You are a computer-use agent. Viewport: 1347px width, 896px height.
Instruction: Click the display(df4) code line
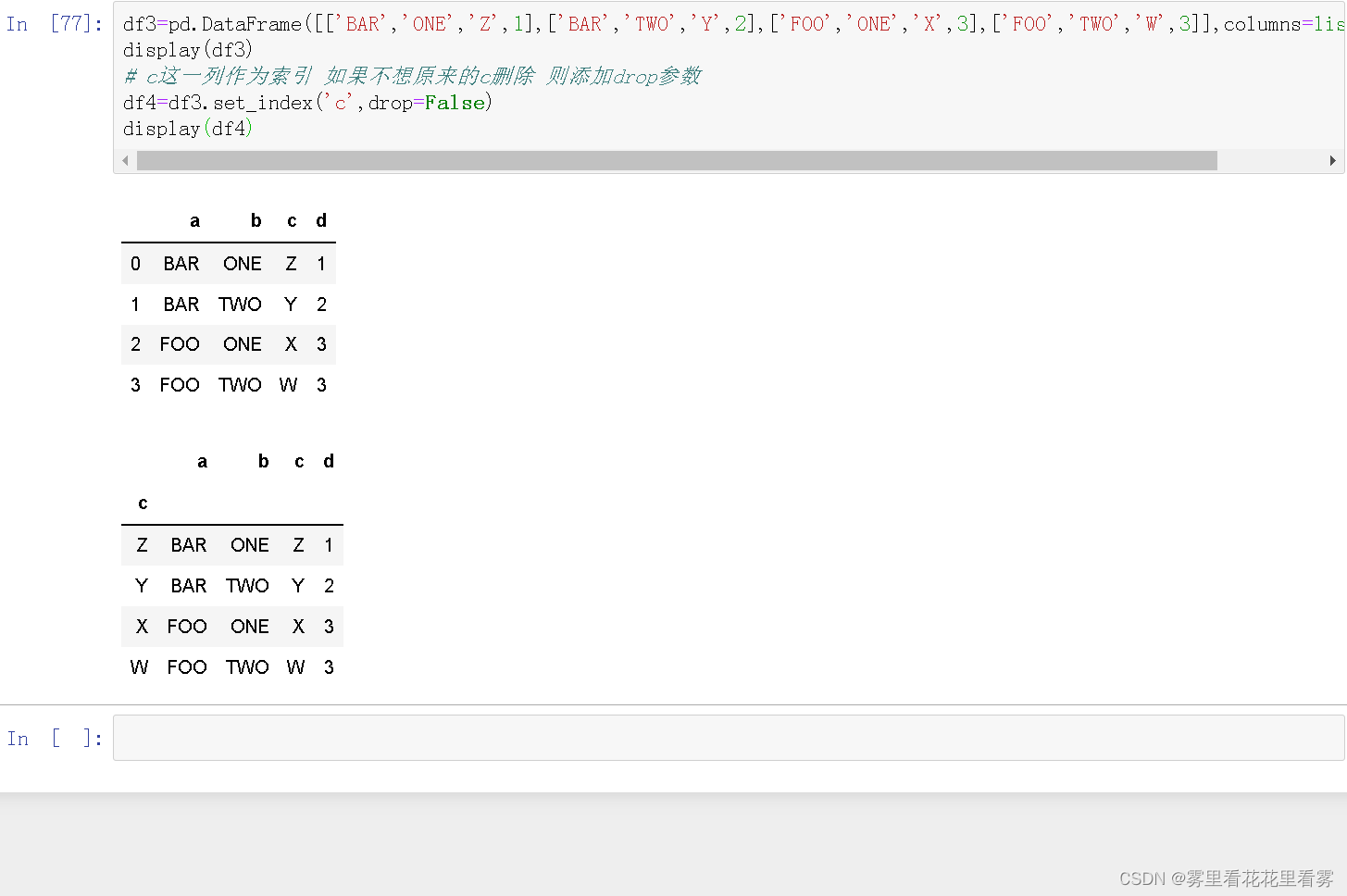point(188,129)
